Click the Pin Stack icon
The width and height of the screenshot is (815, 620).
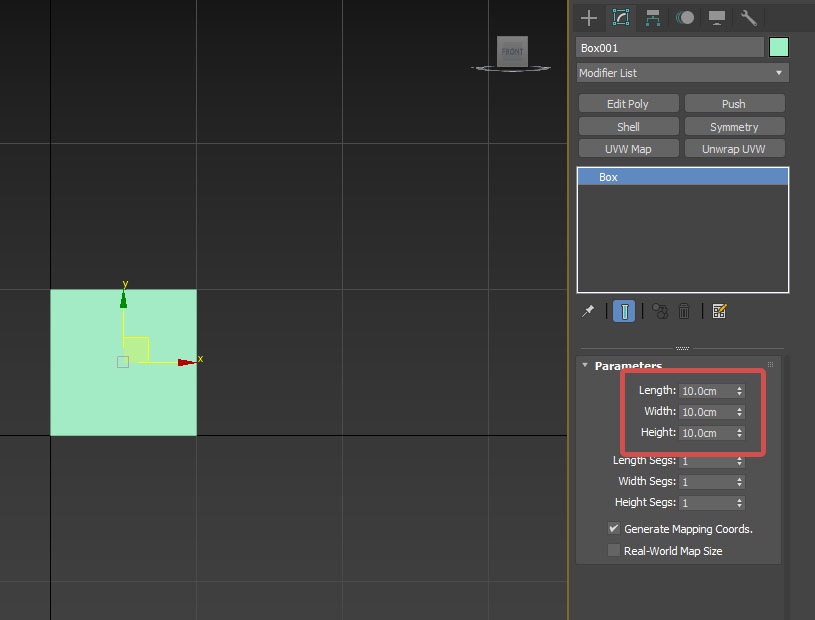click(x=588, y=311)
